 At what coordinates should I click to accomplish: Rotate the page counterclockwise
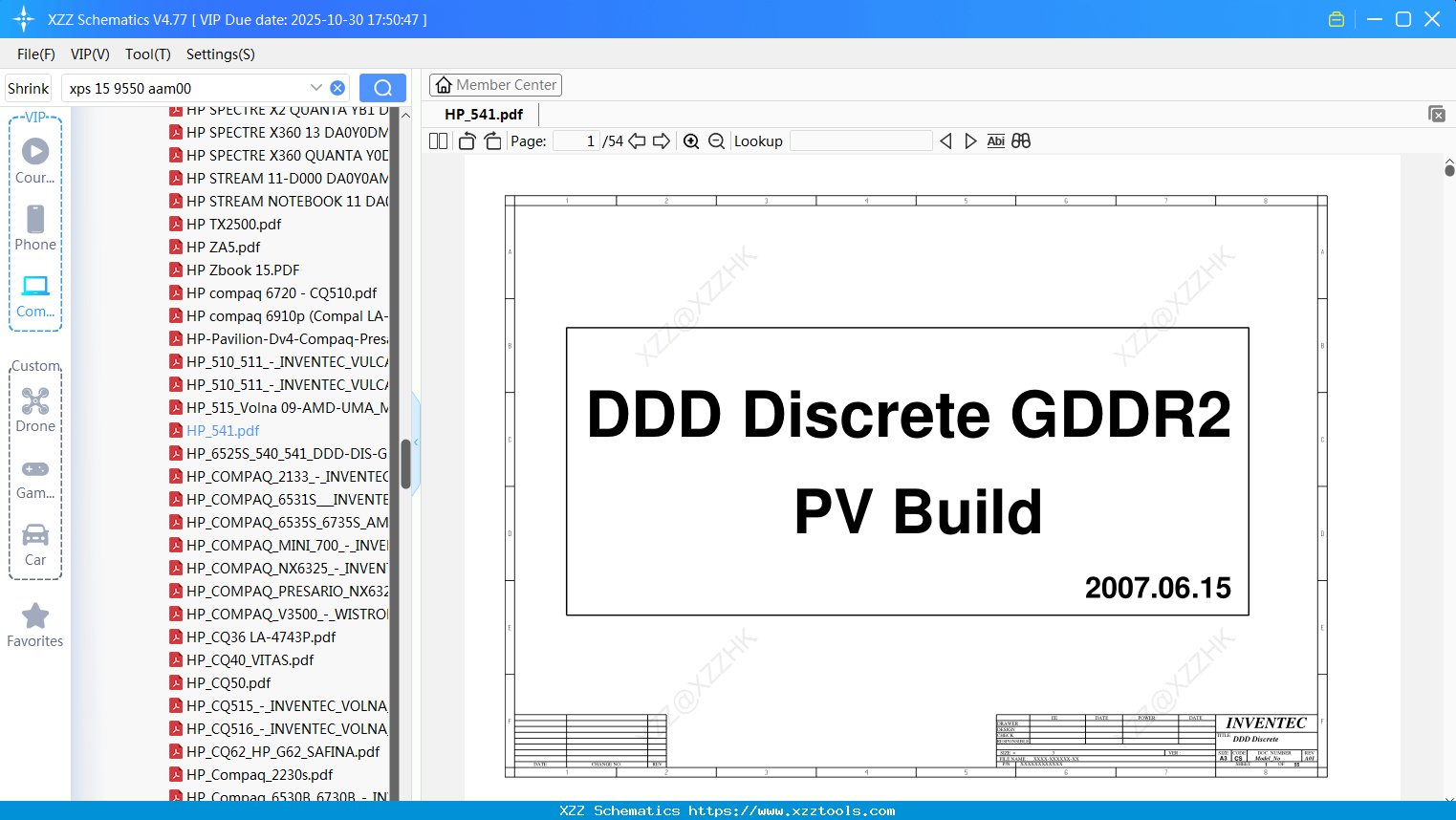pos(467,141)
